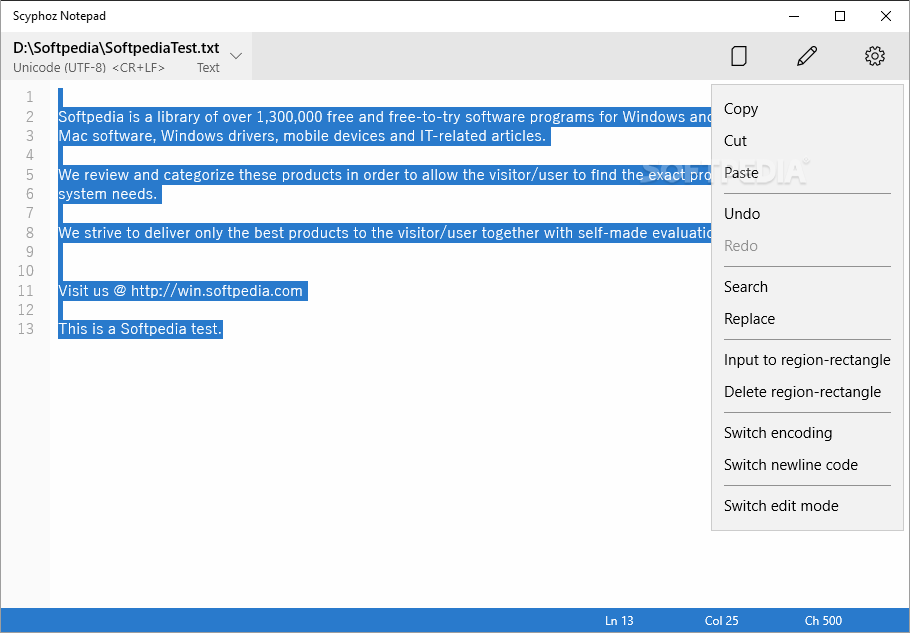The height and width of the screenshot is (633, 910).
Task: Click the line starting 'We review and categorize'
Action: click(x=385, y=175)
